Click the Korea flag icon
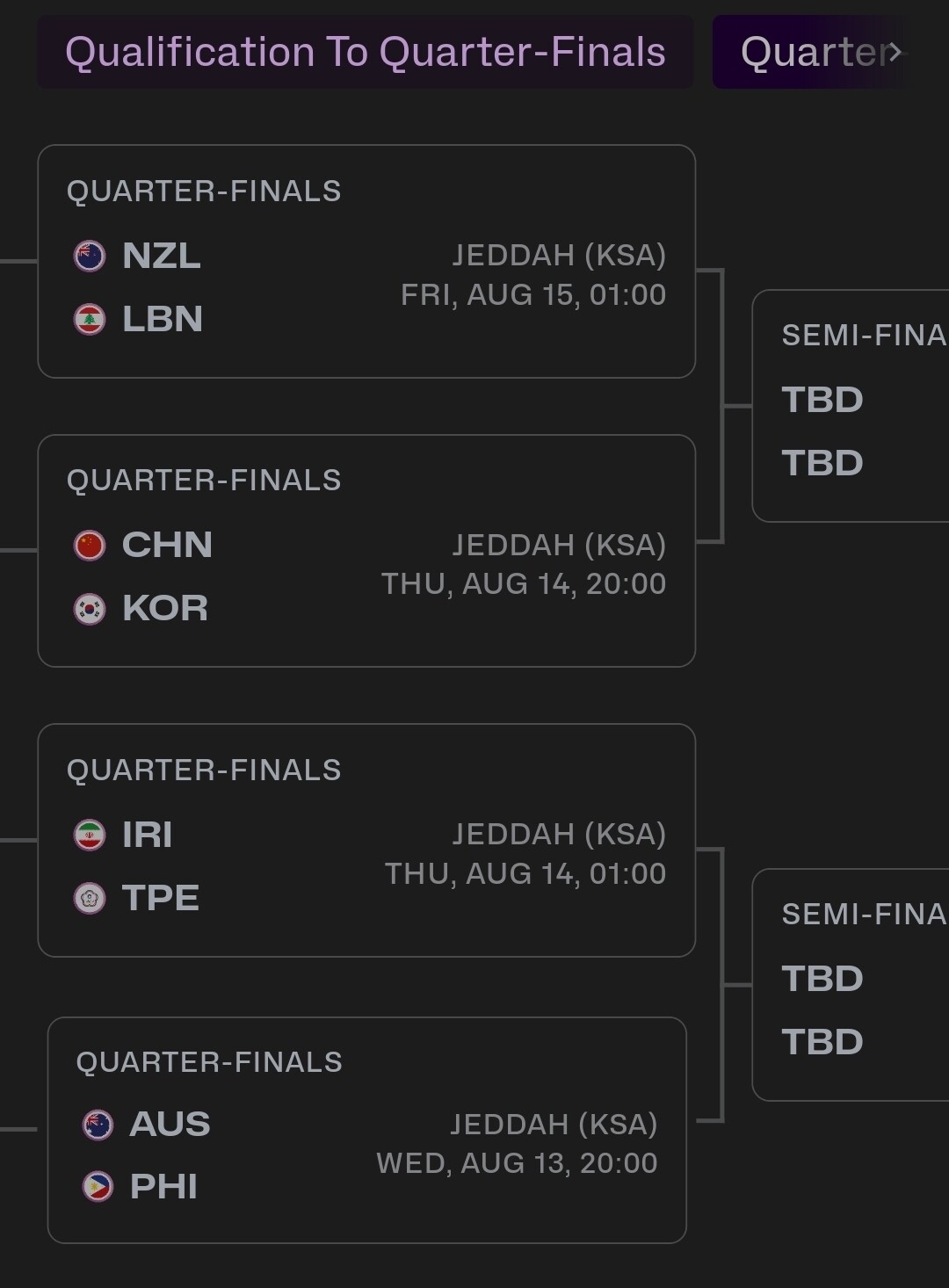Screen dimensions: 949x1288 tap(90, 608)
